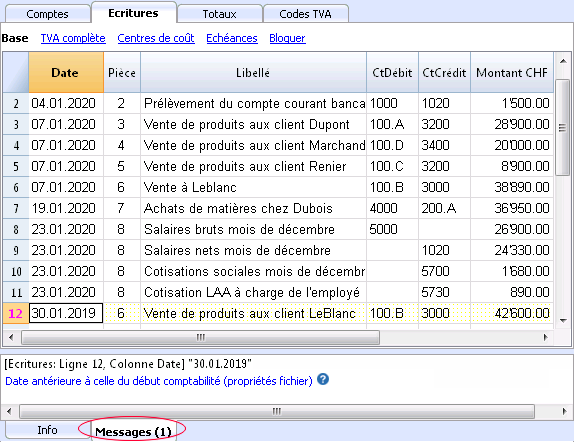Select the Messages (1) tab
The height and width of the screenshot is (442, 574).
pos(133,432)
